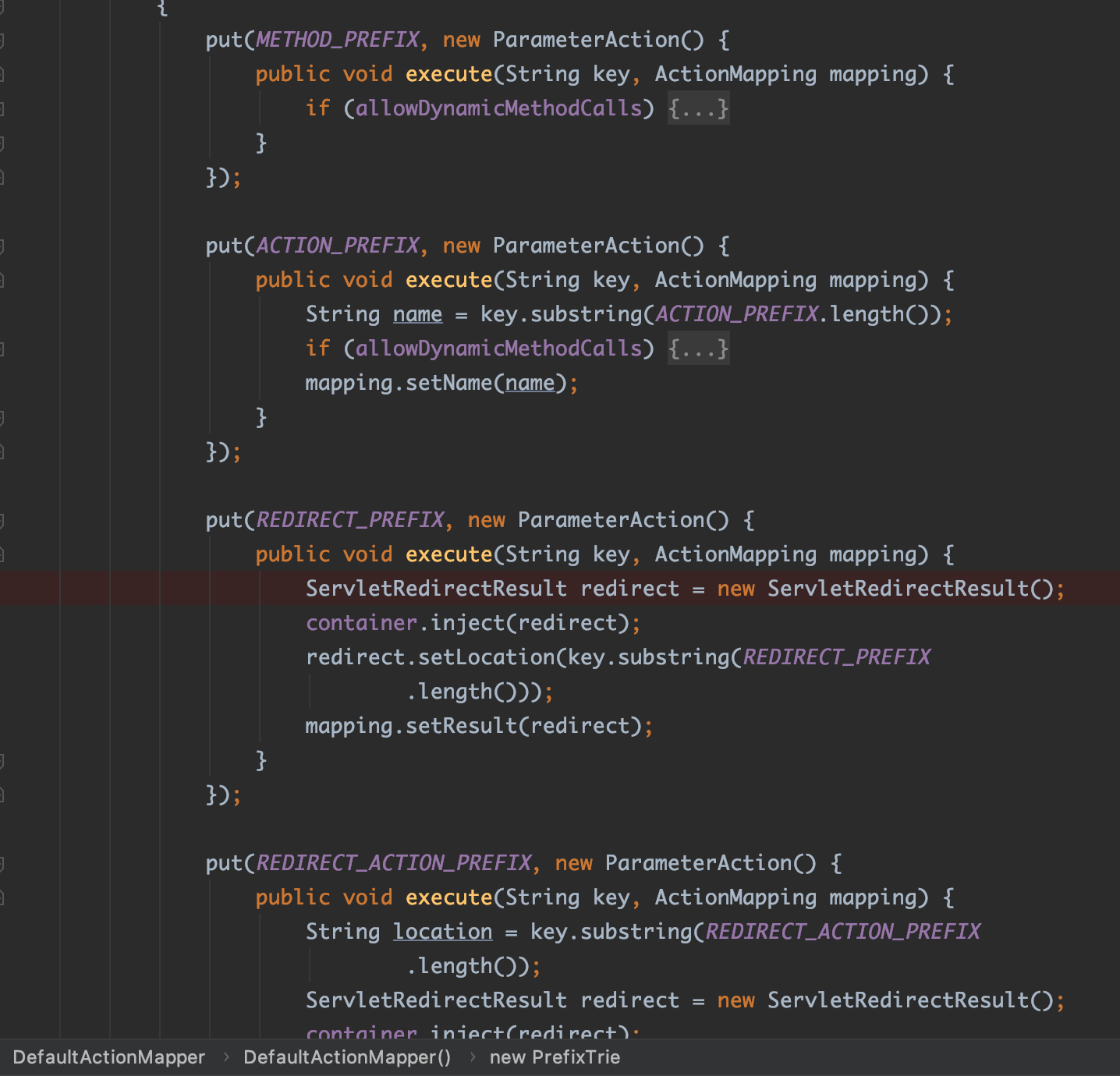
Task: Click mapping.setName in the ACTION_PREFIX block
Action: pos(399,383)
